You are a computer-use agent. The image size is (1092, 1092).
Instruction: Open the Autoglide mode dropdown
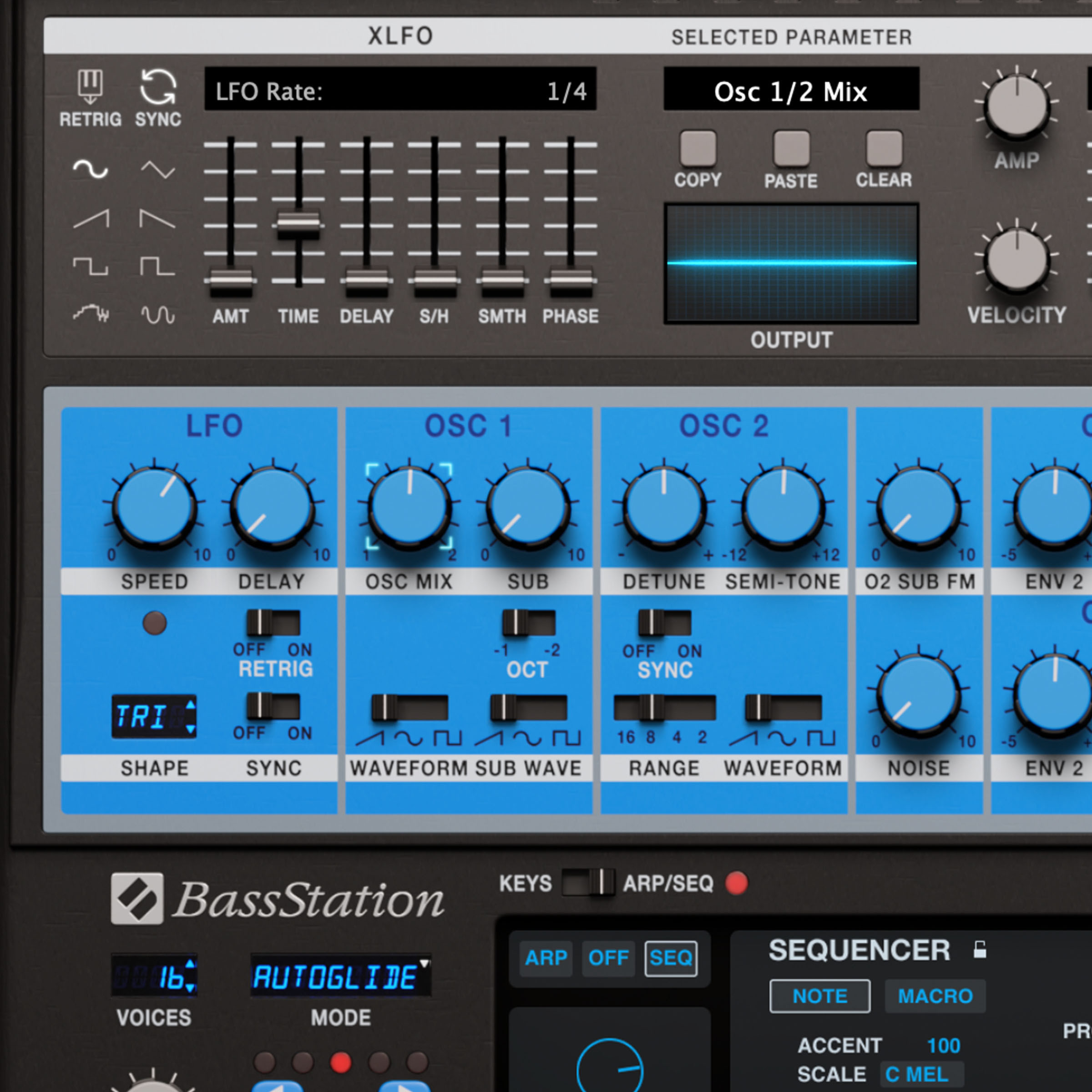click(341, 976)
